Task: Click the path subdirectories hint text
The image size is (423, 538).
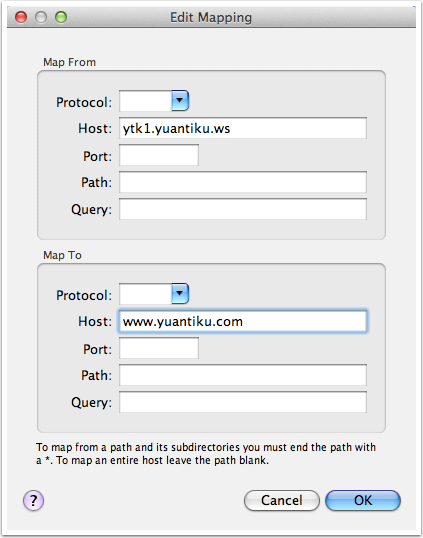Action: pyautogui.click(x=206, y=454)
